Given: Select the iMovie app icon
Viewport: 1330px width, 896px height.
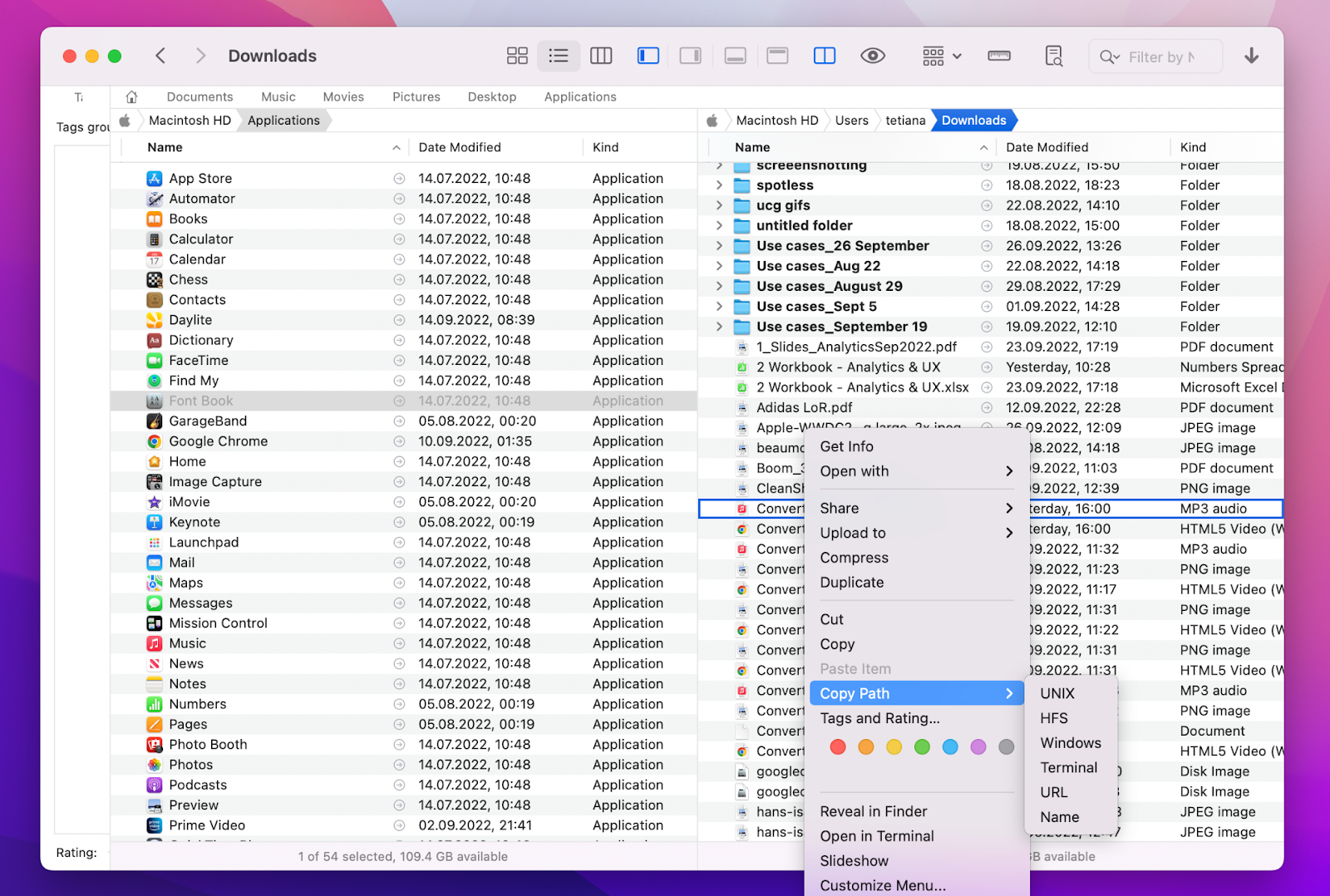Looking at the screenshot, I should (x=155, y=502).
